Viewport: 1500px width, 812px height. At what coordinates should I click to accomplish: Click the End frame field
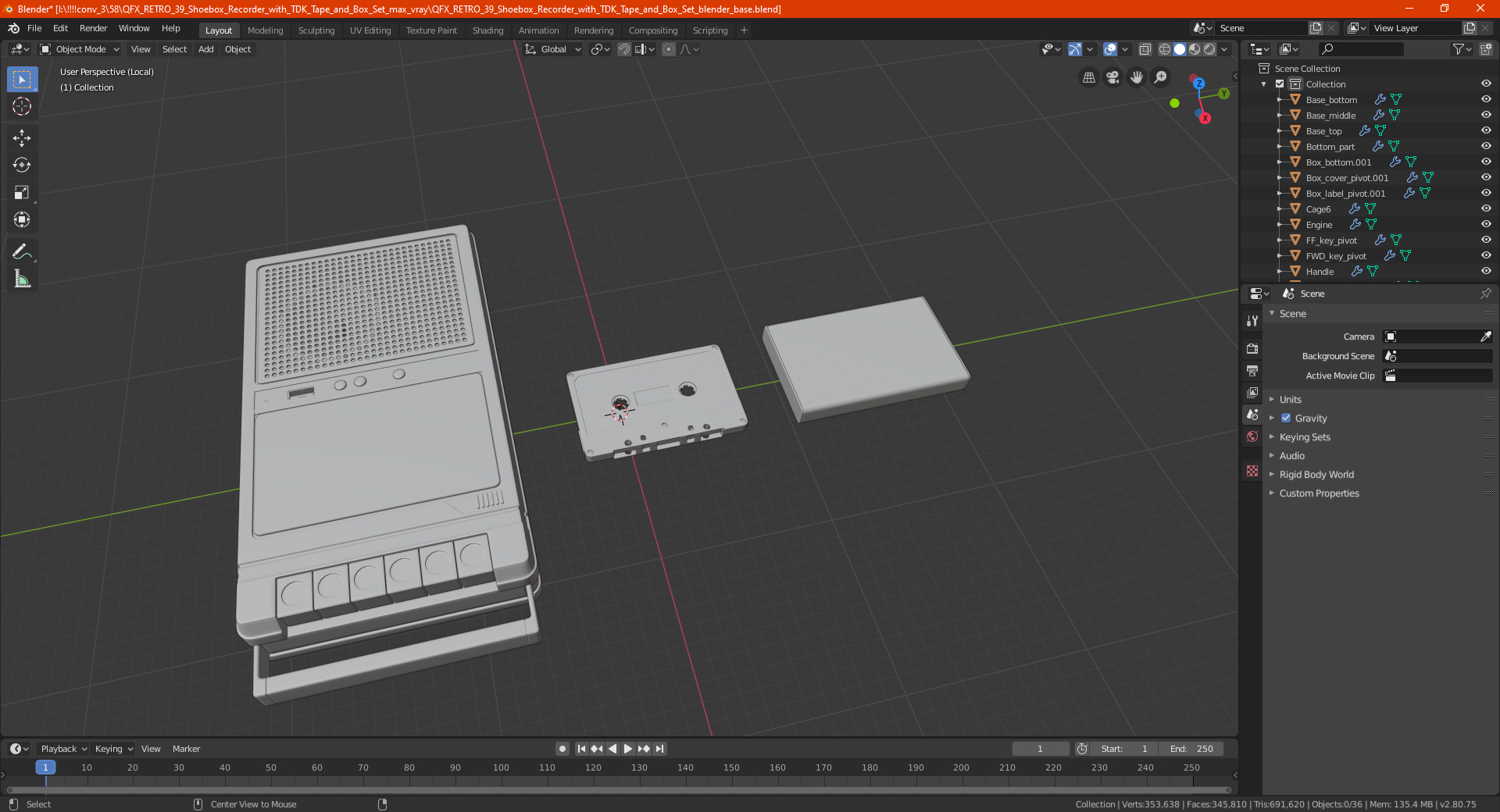click(x=1191, y=749)
